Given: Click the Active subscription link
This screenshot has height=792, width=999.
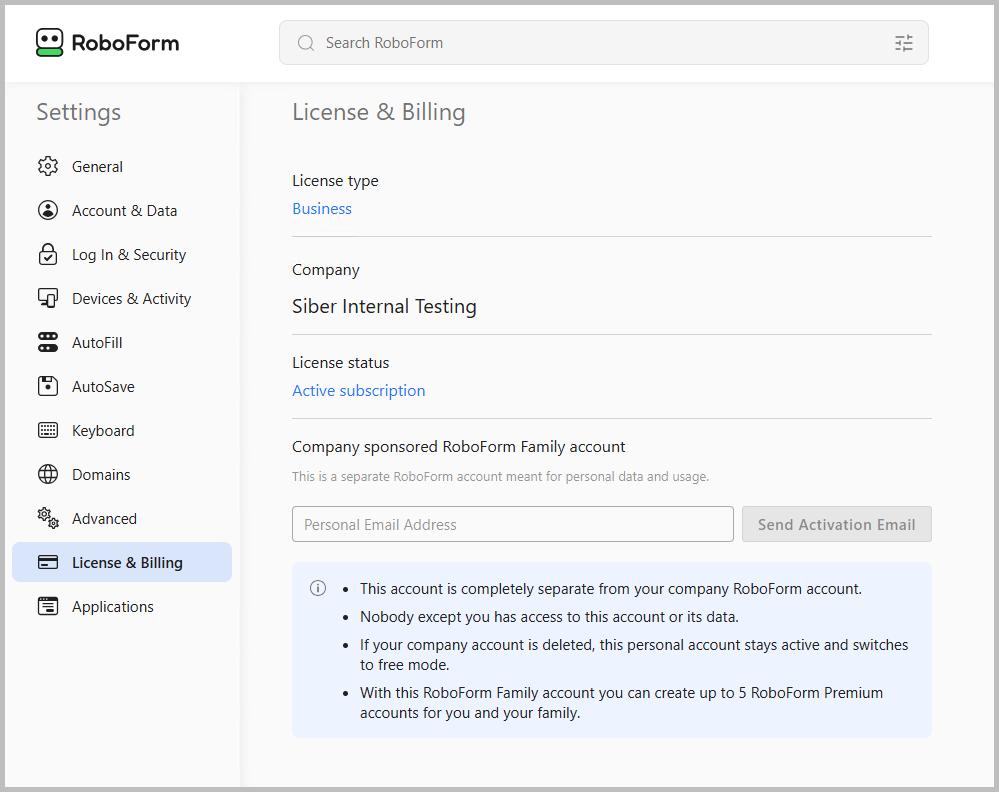Looking at the screenshot, I should click(358, 391).
